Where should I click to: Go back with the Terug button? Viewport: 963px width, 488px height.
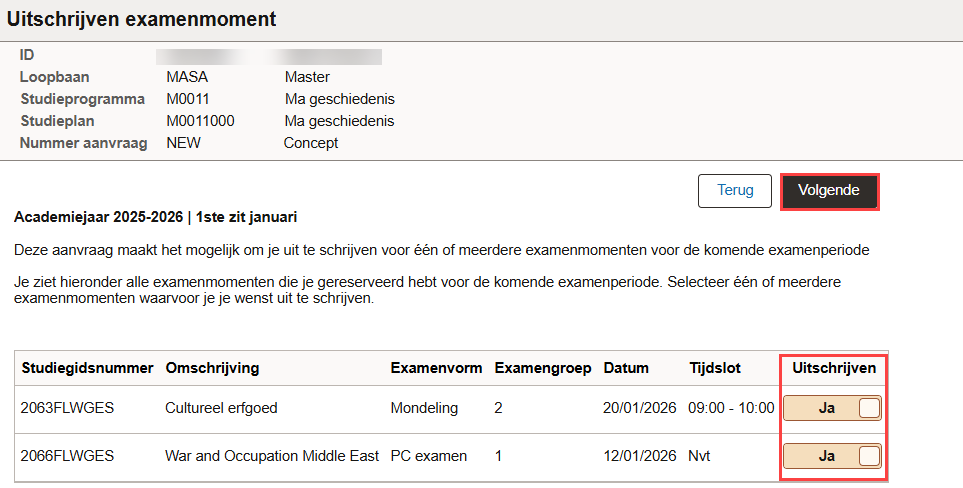pyautogui.click(x=734, y=191)
